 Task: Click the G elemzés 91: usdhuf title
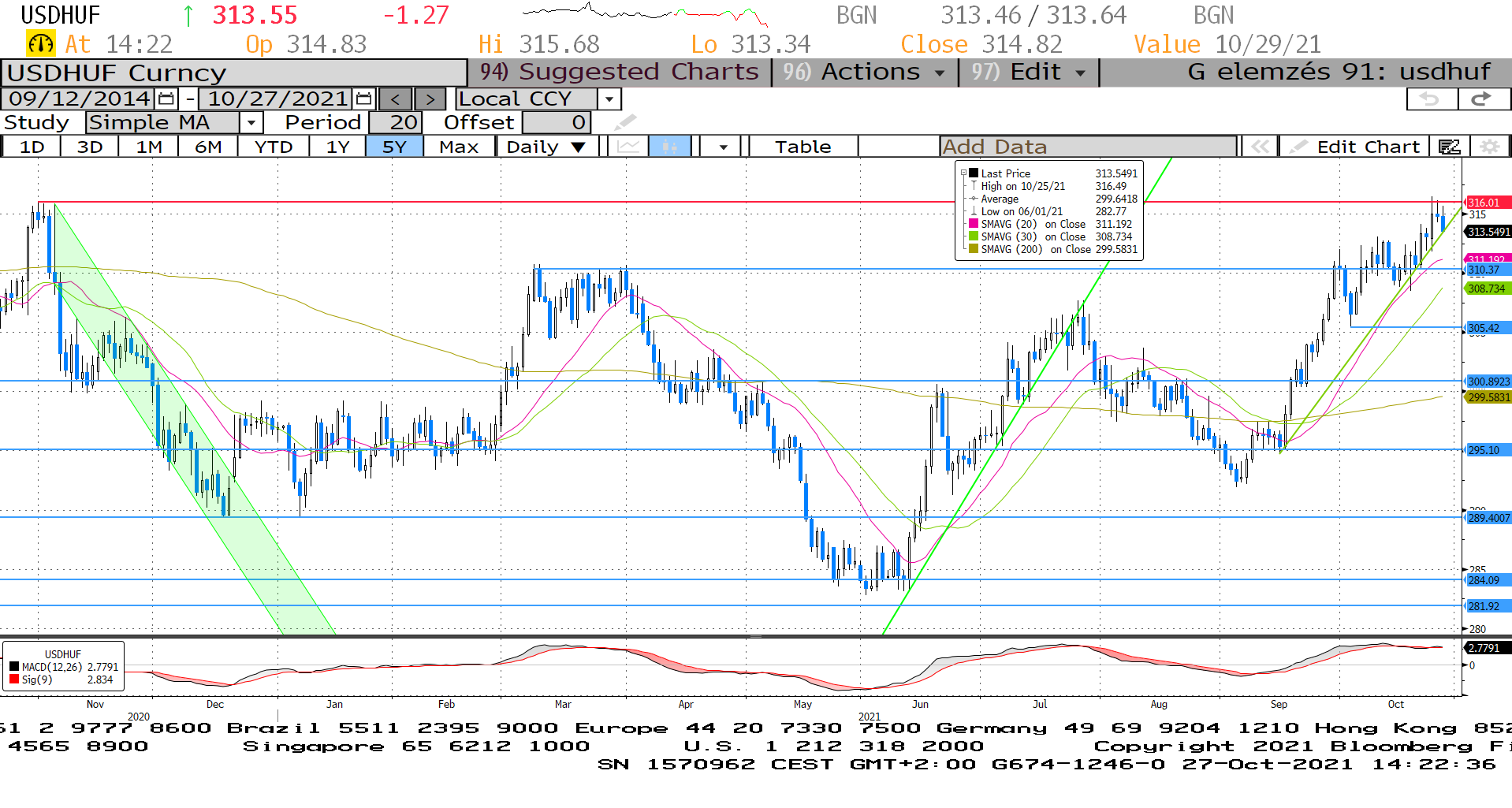1339,72
